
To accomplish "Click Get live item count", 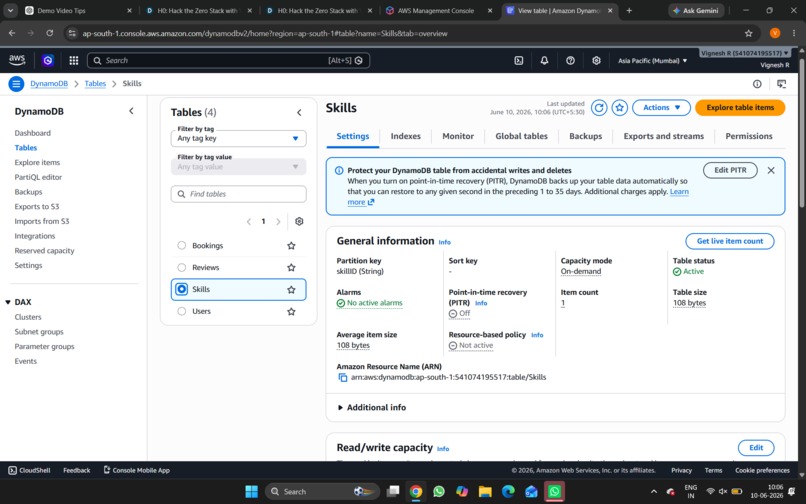I will [729, 241].
